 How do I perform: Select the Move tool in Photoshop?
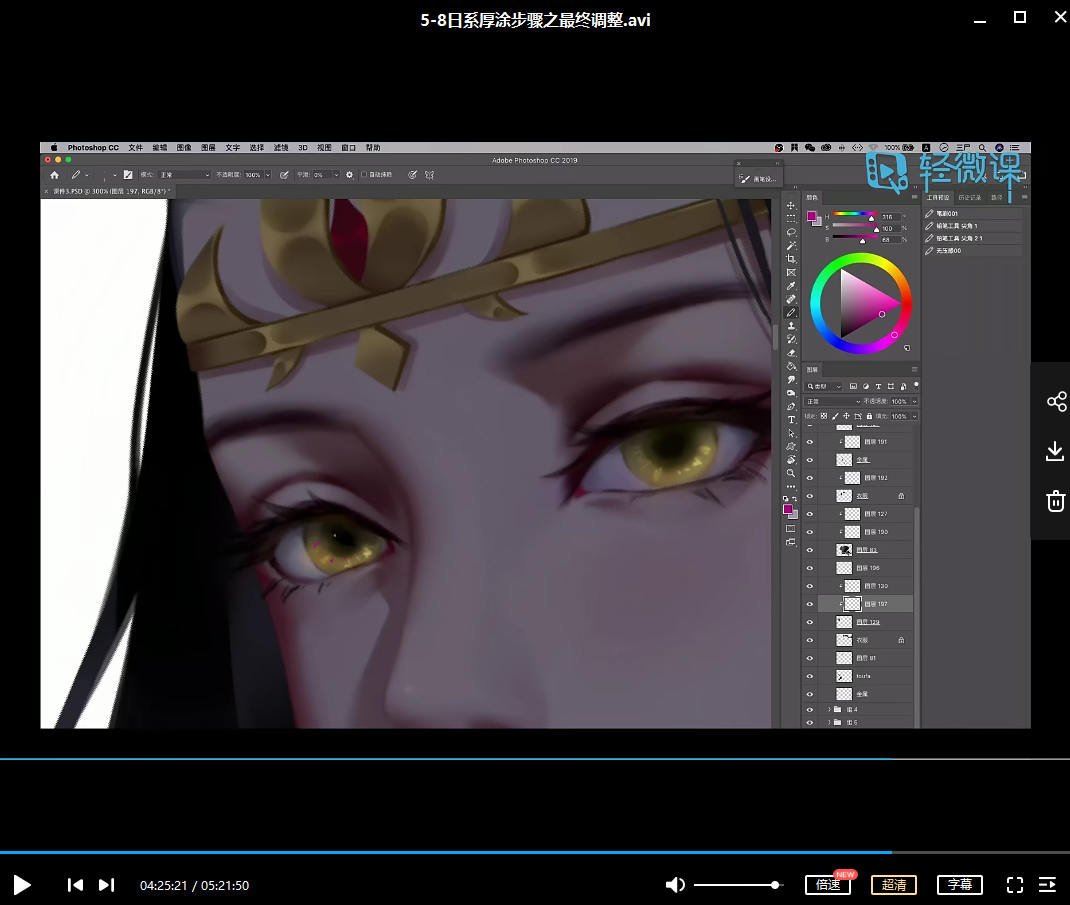(791, 205)
